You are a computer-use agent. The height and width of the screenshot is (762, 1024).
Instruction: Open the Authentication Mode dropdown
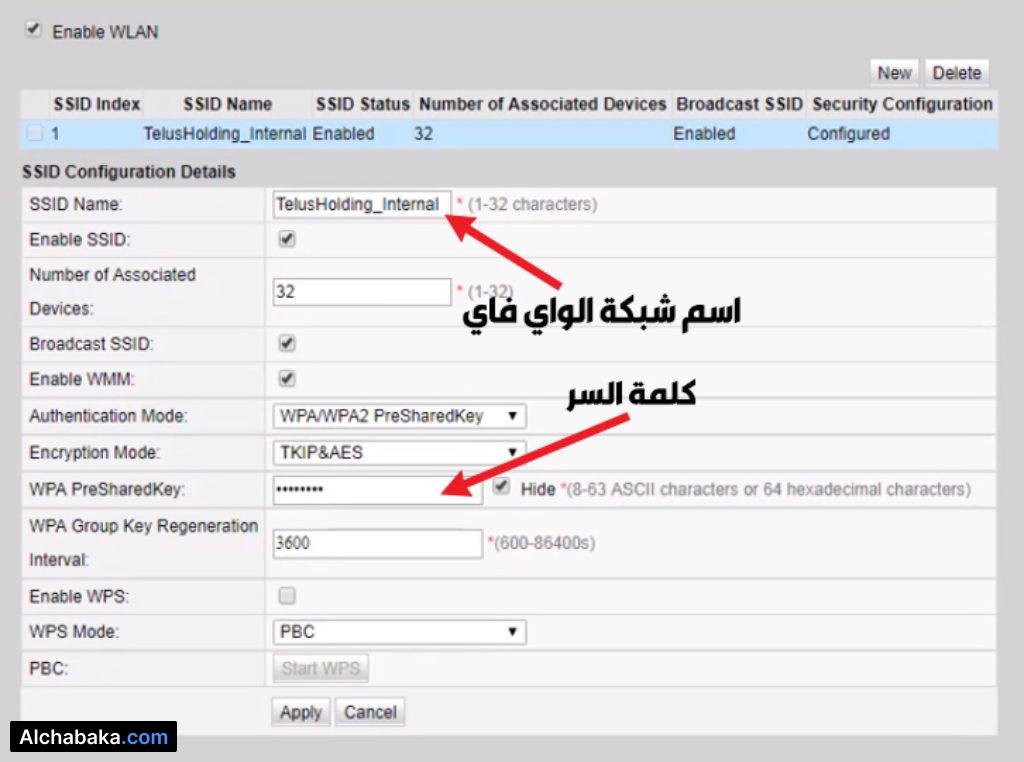tap(398, 416)
